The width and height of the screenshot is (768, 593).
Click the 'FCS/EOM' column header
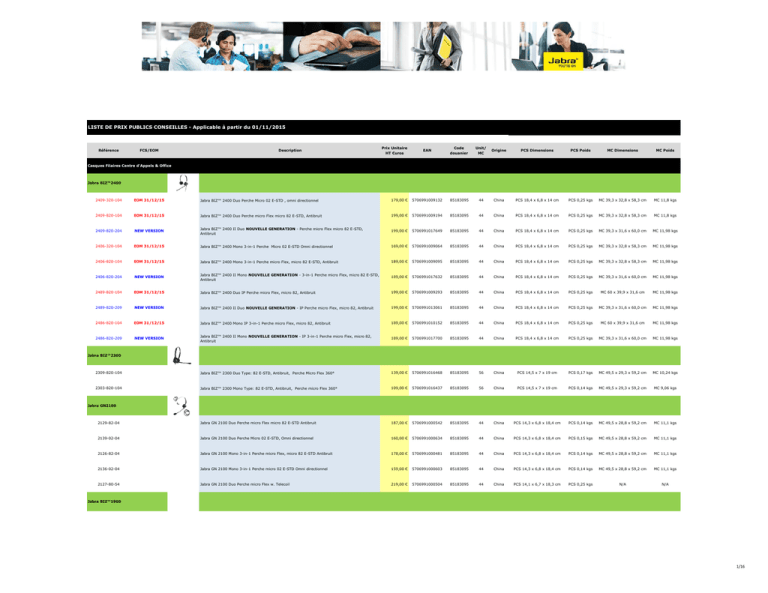coord(149,150)
